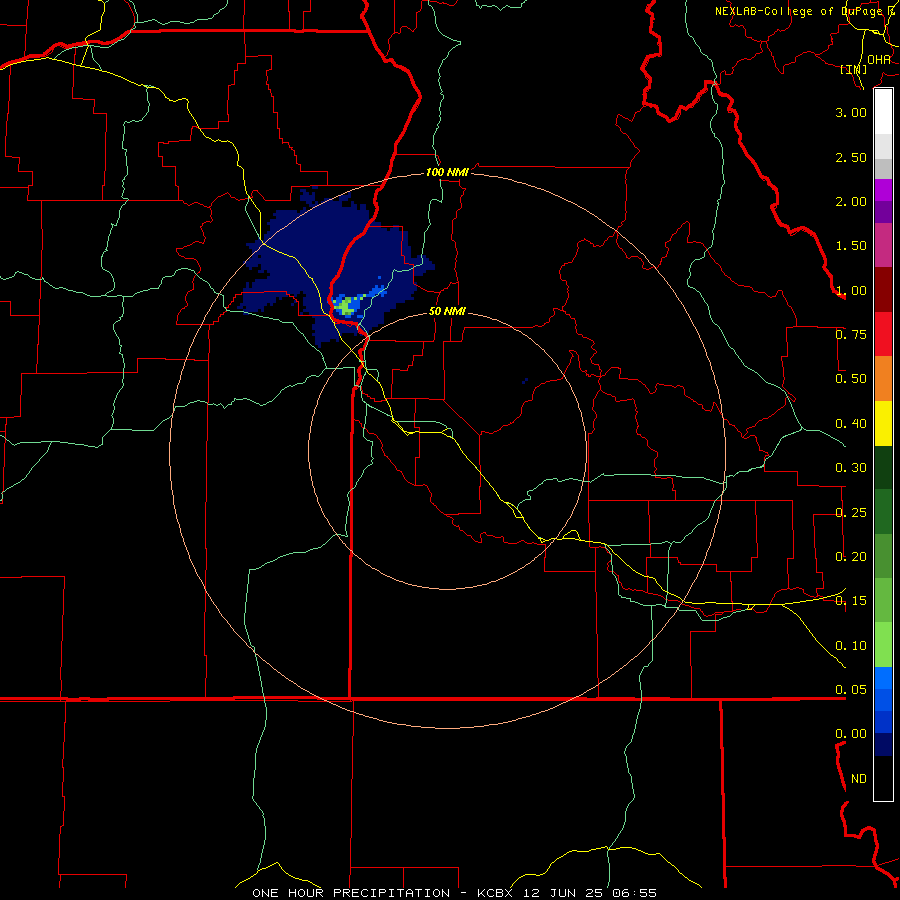The image size is (900, 900).
Task: Click the light blue legend swatch
Action: (883, 678)
